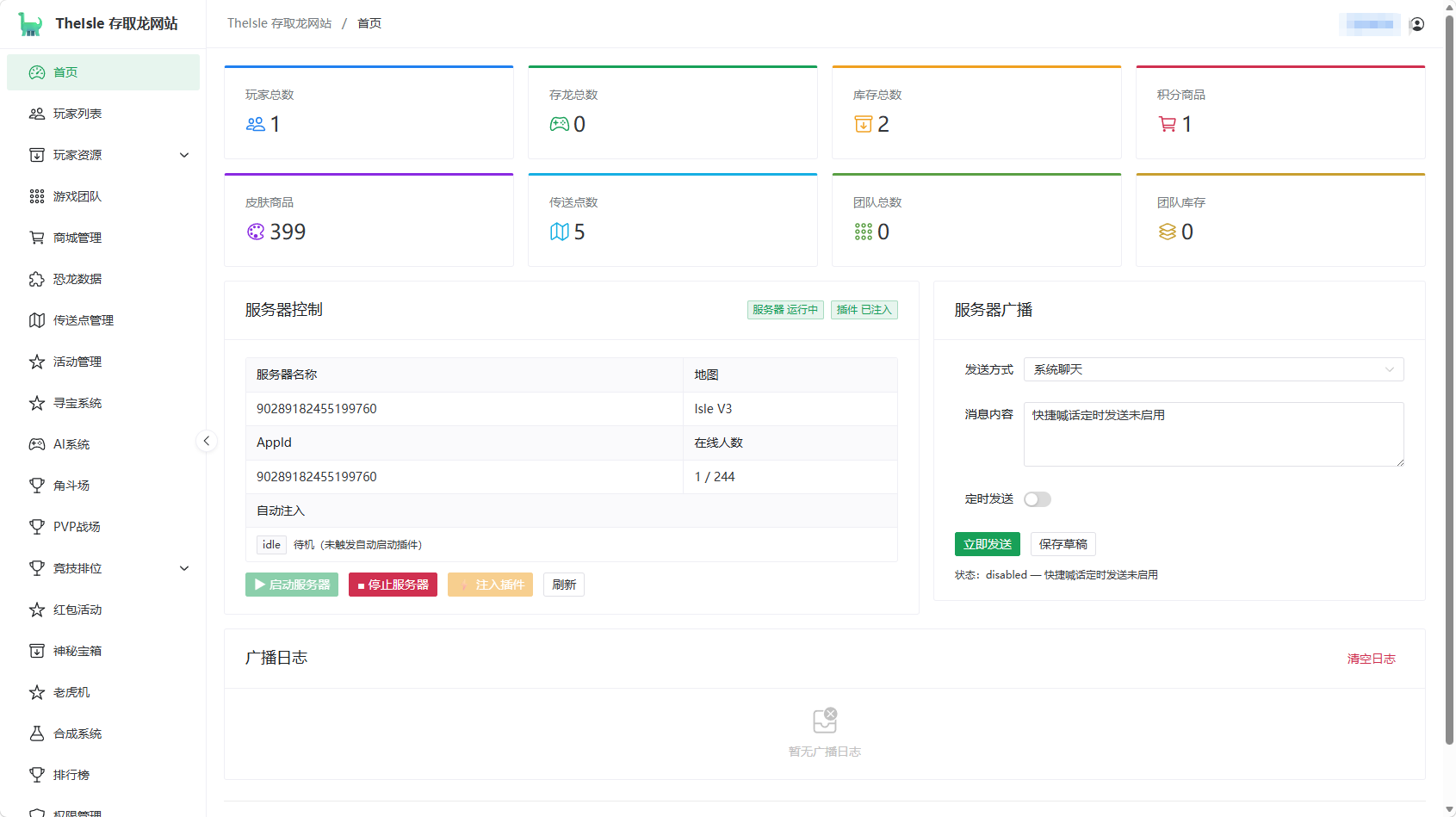
Task: Click the 服务器 运行中 status tag
Action: pyautogui.click(x=785, y=310)
